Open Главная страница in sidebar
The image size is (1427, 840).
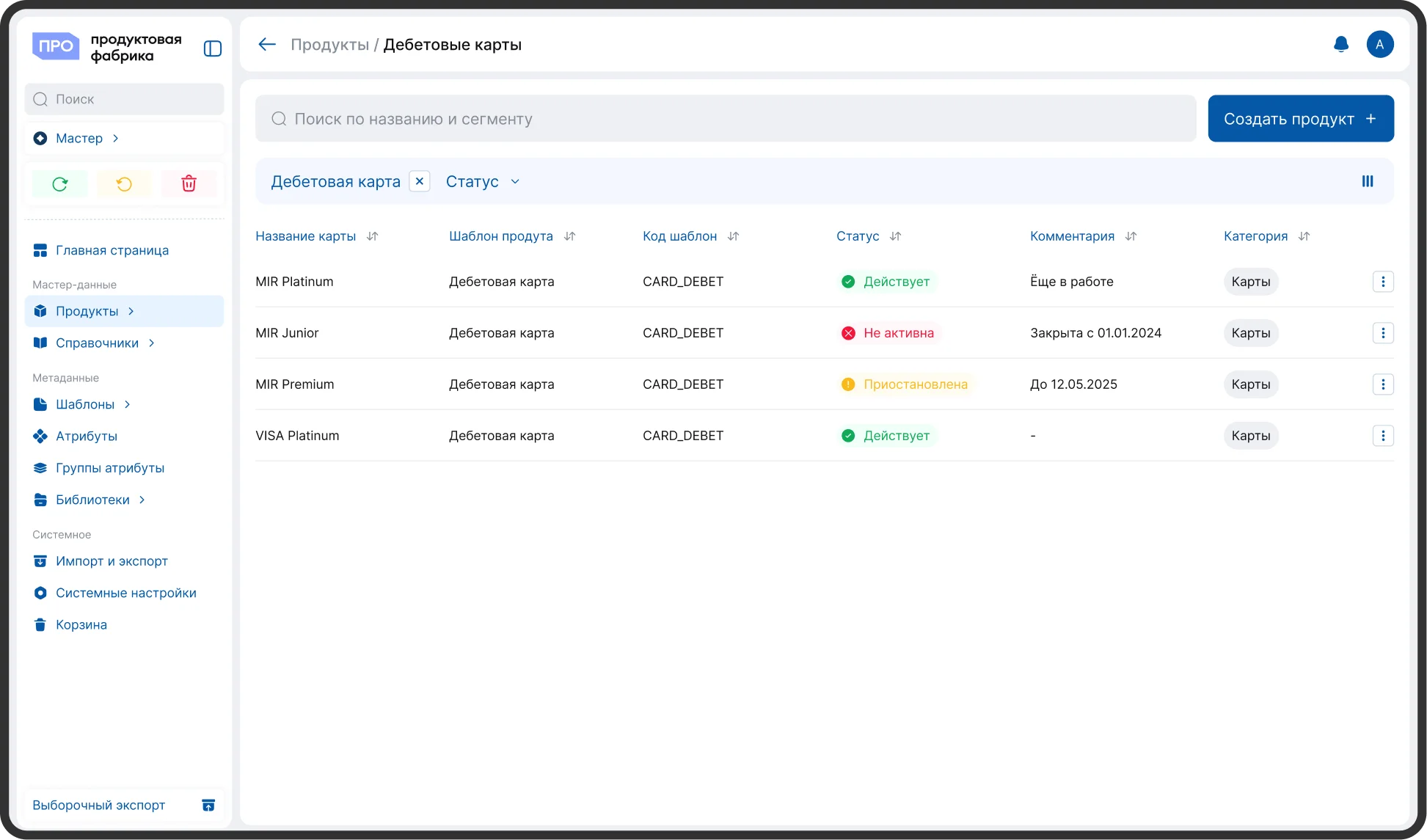(x=124, y=250)
